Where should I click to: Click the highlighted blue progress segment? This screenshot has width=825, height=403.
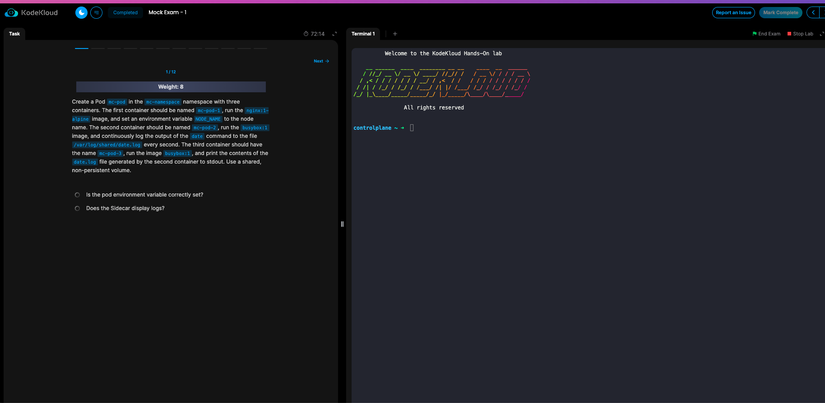point(82,48)
